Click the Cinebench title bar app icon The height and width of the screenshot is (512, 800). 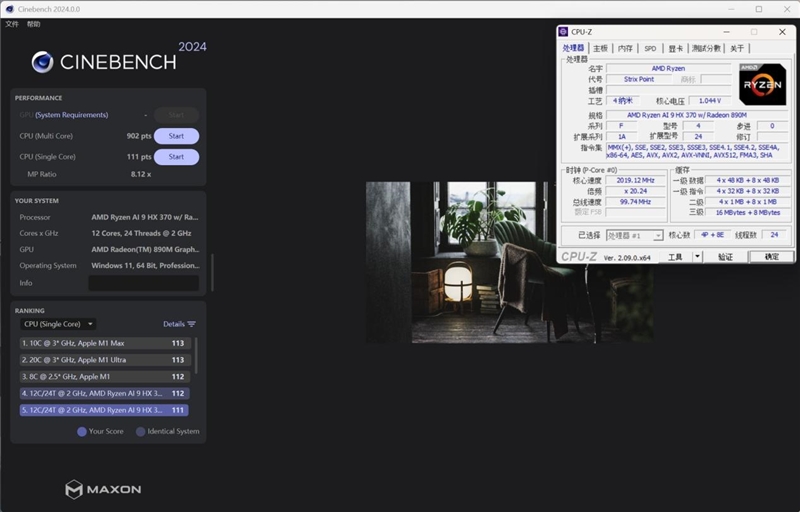9,9
